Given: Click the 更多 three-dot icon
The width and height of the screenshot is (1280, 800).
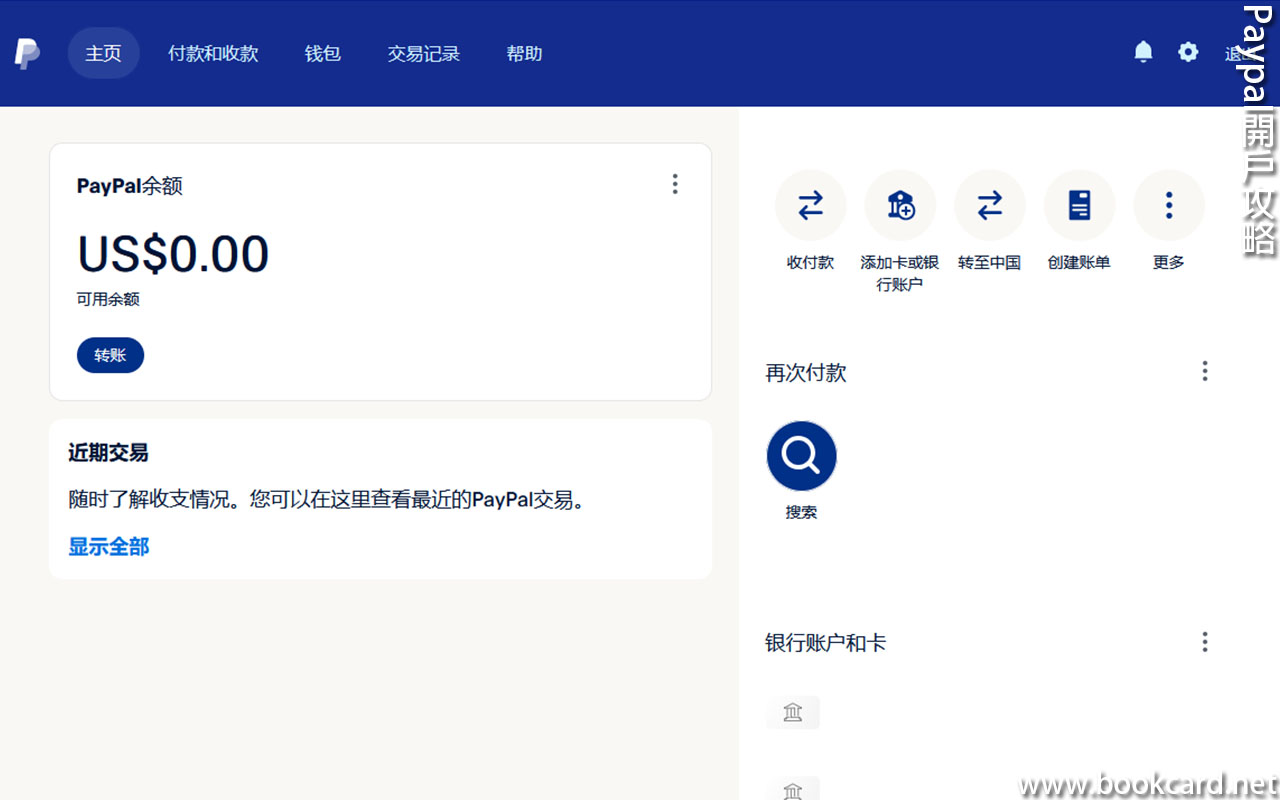Looking at the screenshot, I should tap(1168, 206).
